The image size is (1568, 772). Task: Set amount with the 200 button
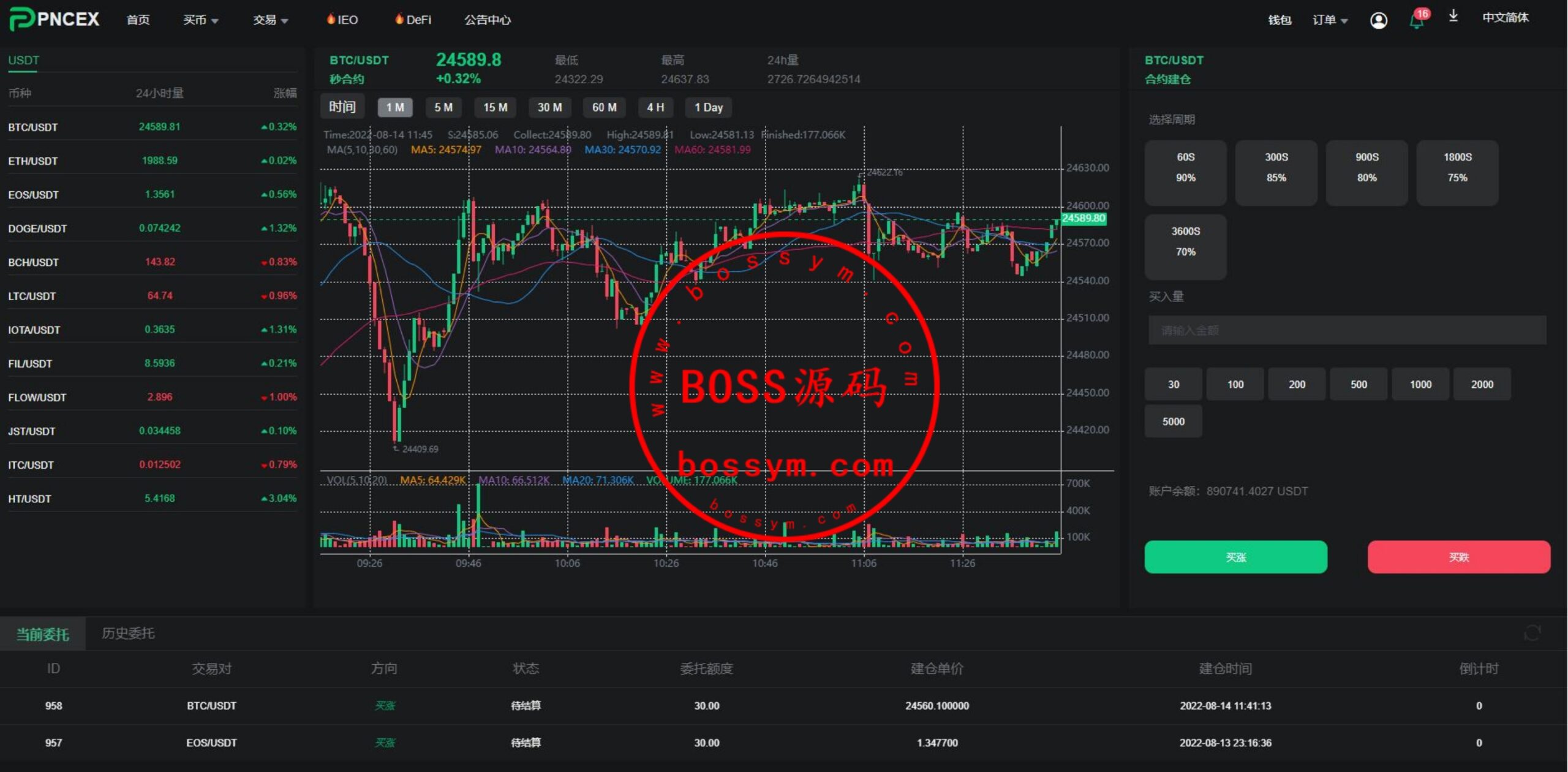click(1297, 384)
